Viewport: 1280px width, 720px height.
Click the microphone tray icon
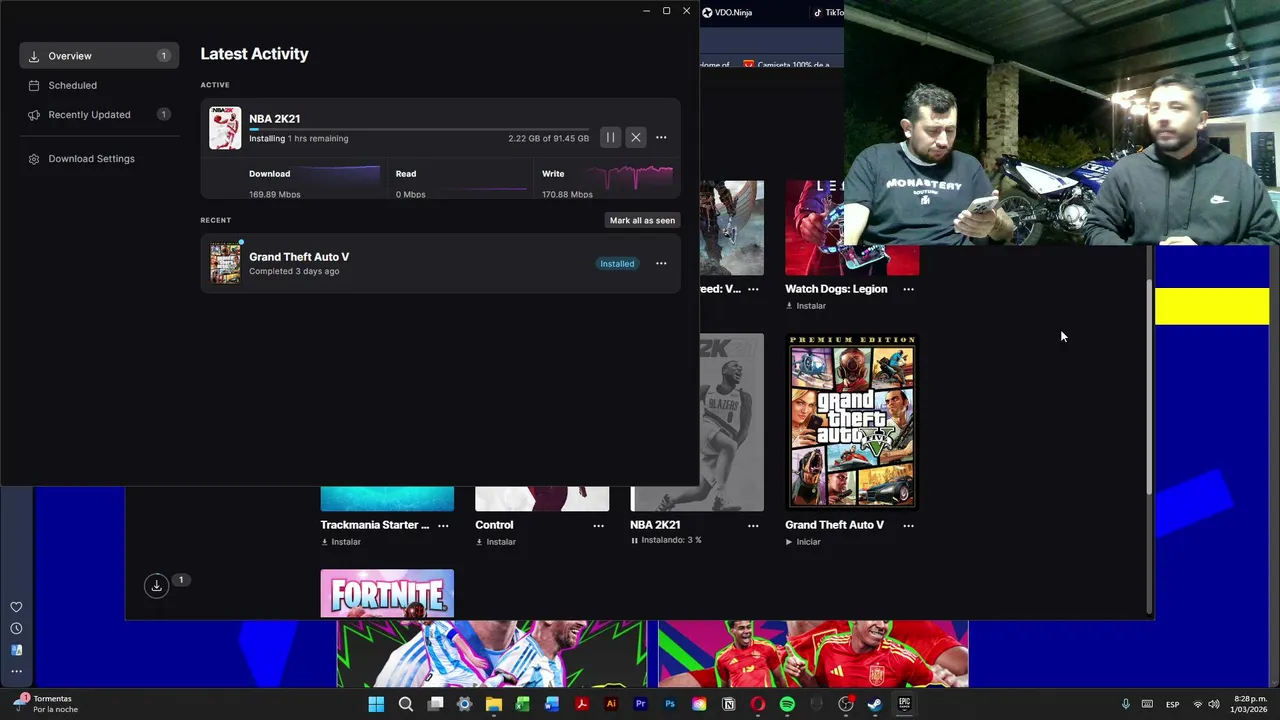click(x=1126, y=704)
